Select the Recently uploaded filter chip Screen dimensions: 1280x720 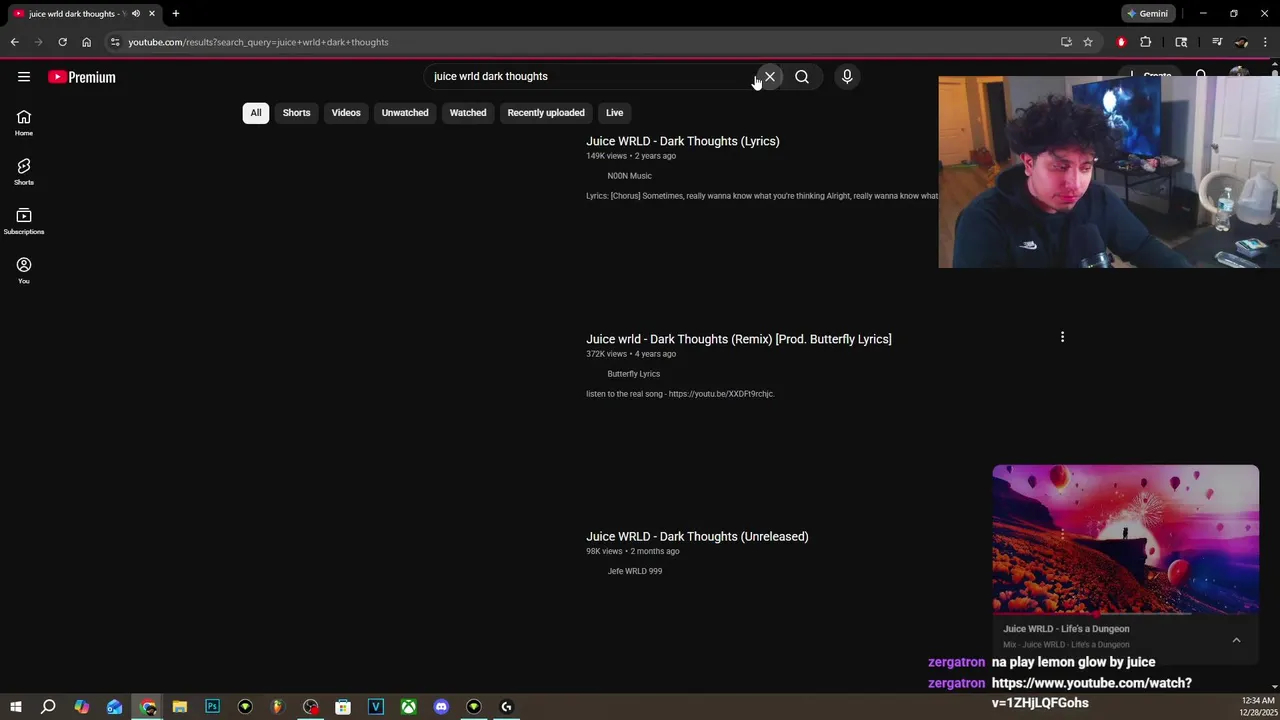[546, 113]
